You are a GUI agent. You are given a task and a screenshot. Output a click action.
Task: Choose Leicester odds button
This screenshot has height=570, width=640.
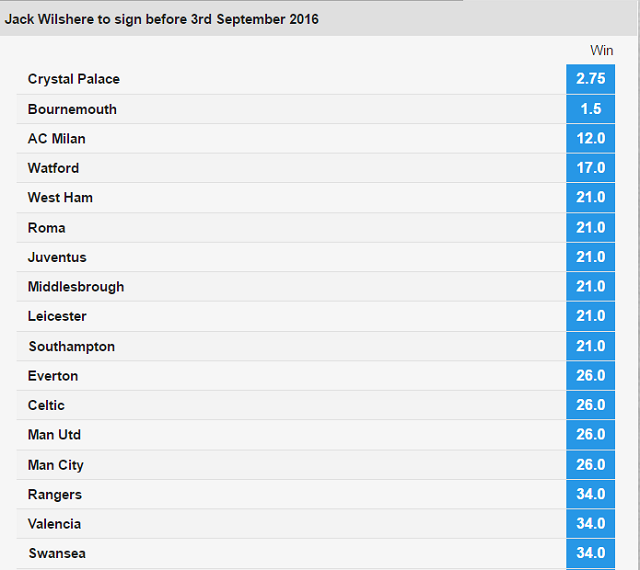[x=590, y=316]
